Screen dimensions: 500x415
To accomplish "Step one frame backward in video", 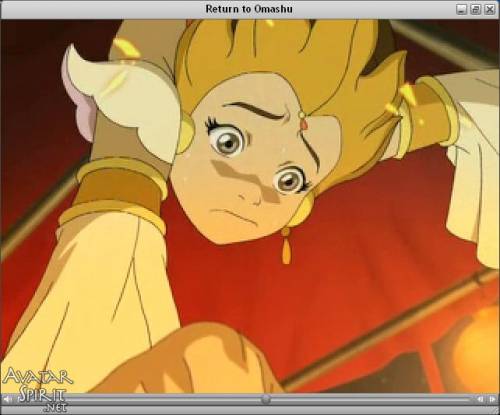I will (480, 399).
